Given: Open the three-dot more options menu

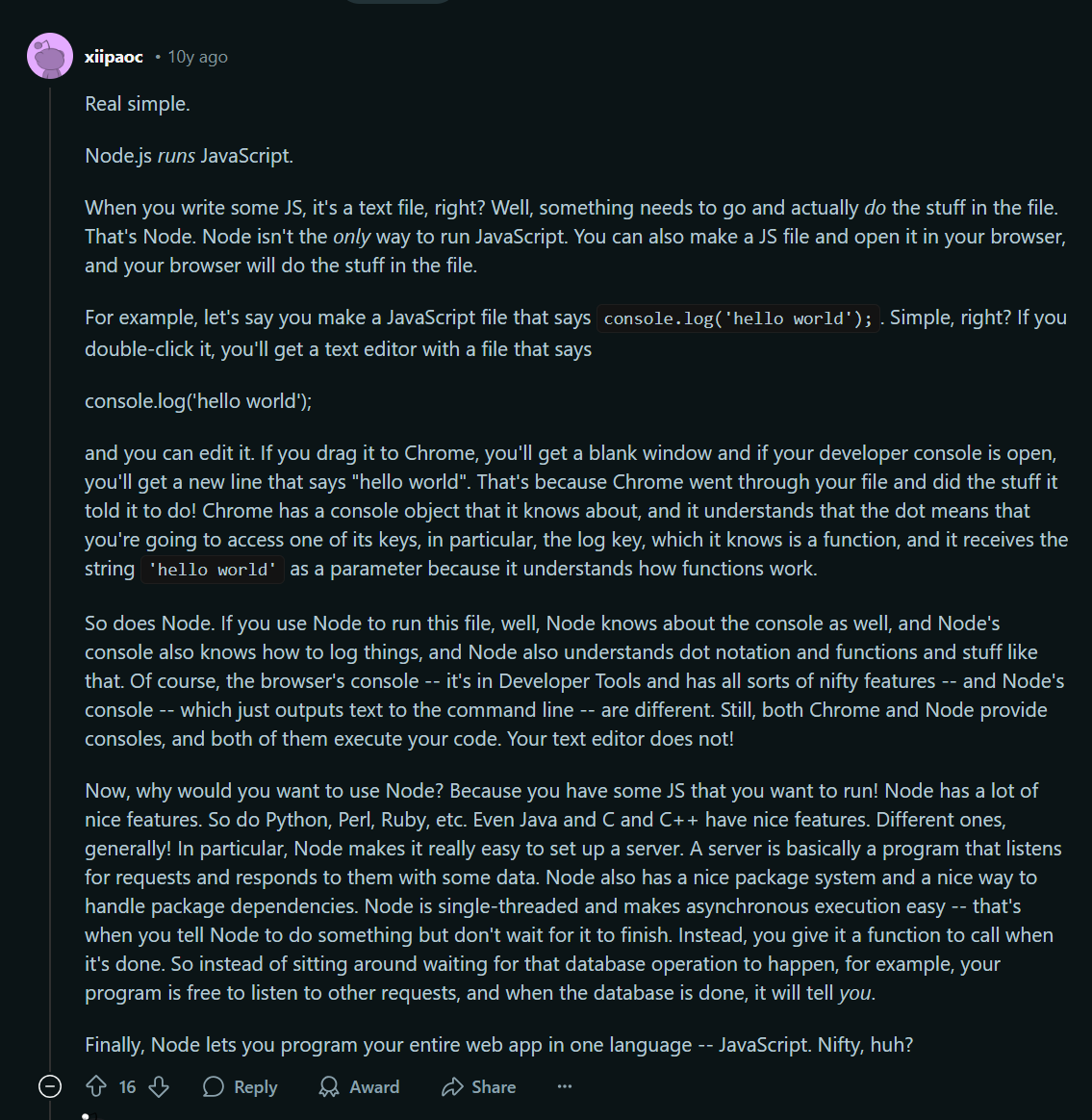Looking at the screenshot, I should click(x=565, y=1087).
